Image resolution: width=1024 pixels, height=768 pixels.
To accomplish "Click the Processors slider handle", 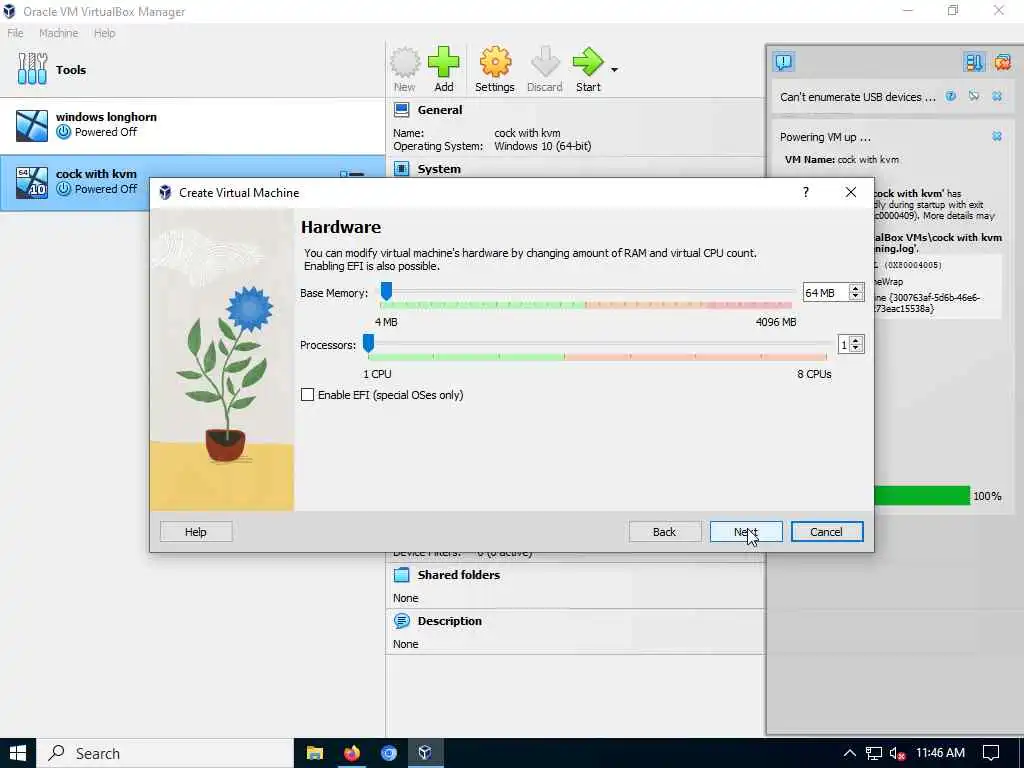I will (x=368, y=344).
